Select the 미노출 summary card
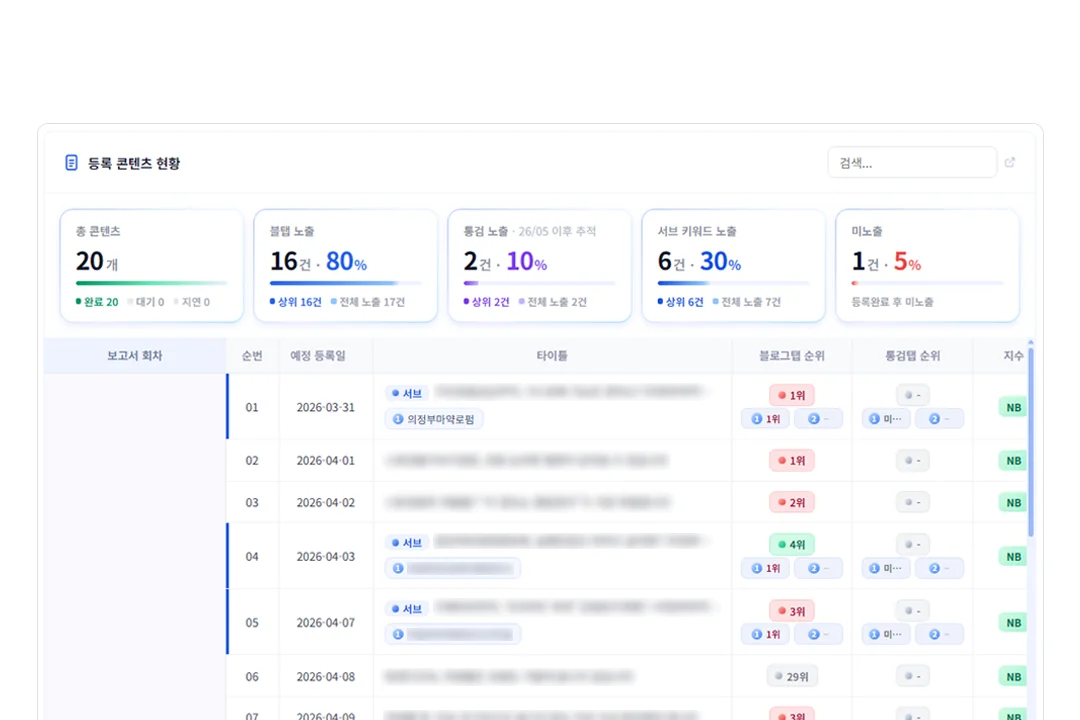 point(927,265)
